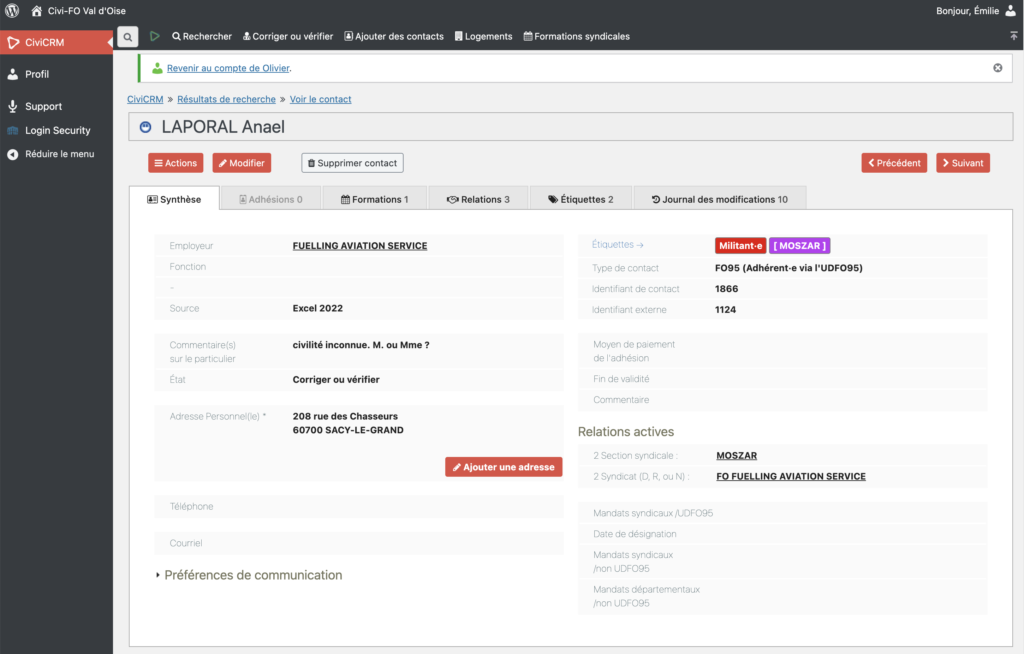The height and width of the screenshot is (654, 1024).
Task: Open the Journal des modifications tab
Action: [719, 199]
